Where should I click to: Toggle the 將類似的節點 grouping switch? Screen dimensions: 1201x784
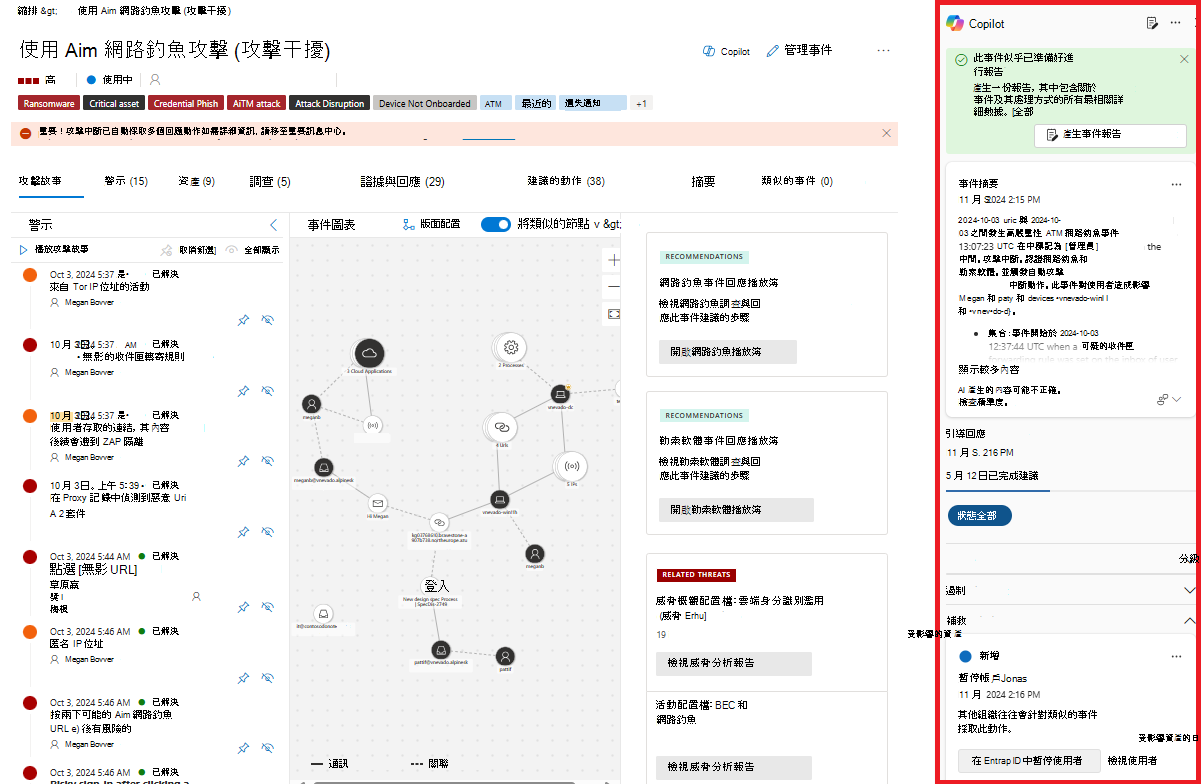pos(496,224)
